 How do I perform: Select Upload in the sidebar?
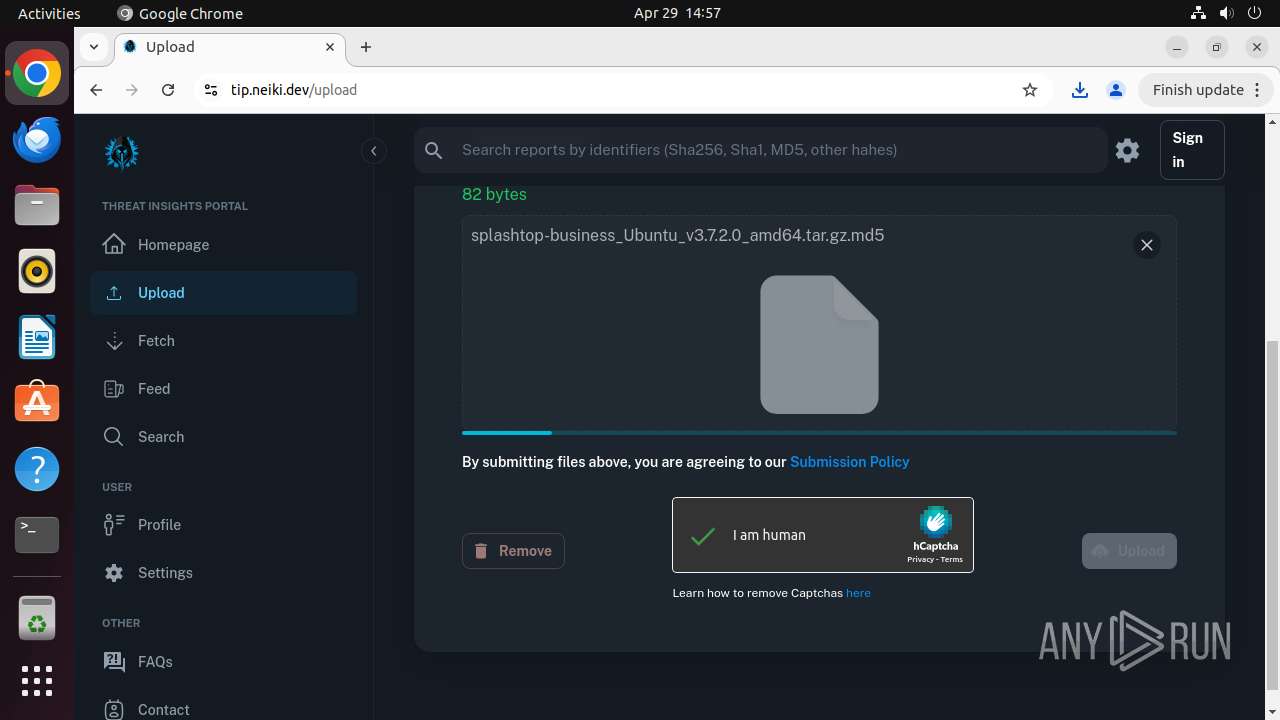click(224, 293)
